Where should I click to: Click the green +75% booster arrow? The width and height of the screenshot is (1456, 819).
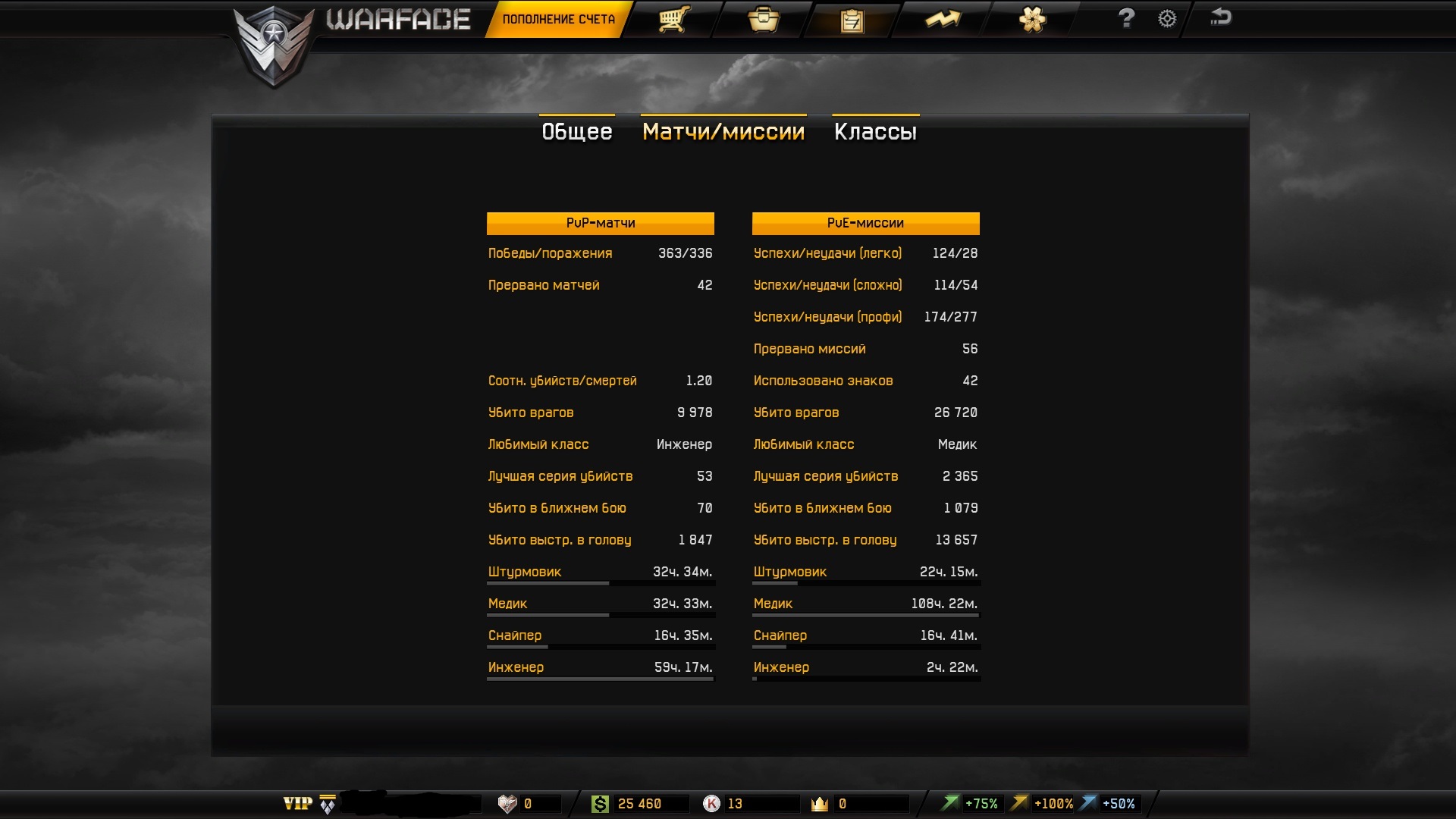coord(950,802)
